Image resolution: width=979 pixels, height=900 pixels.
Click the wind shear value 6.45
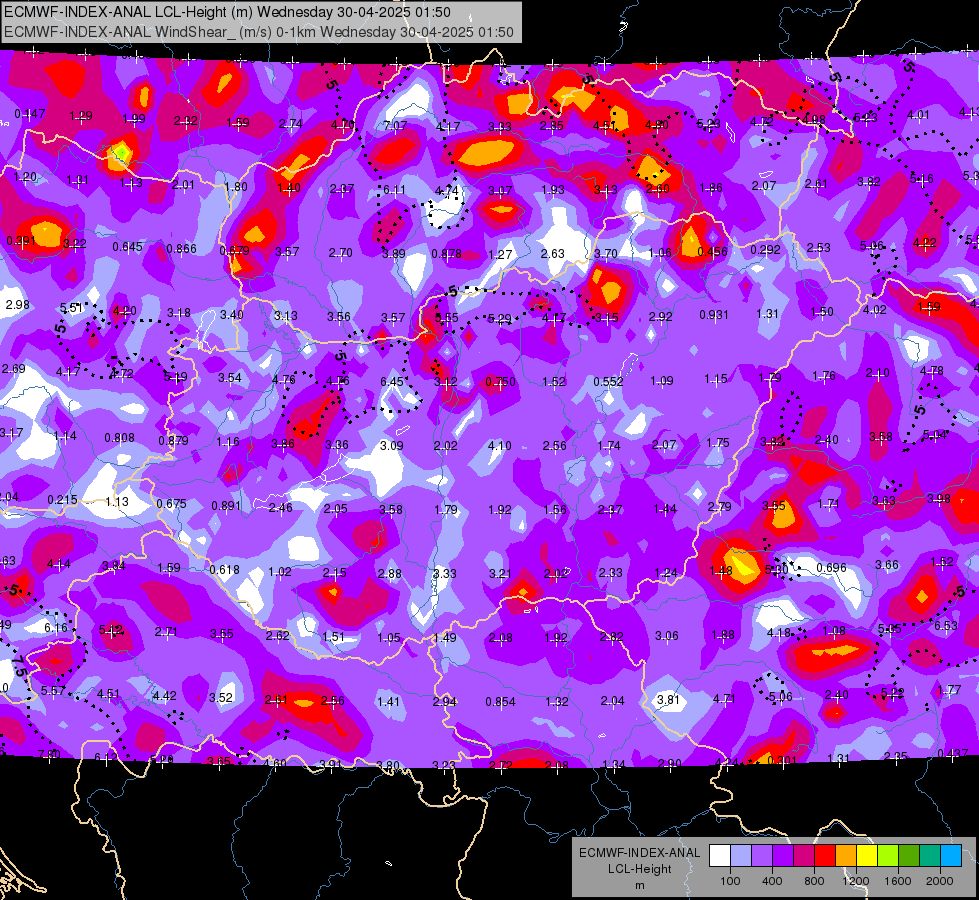[x=392, y=382]
